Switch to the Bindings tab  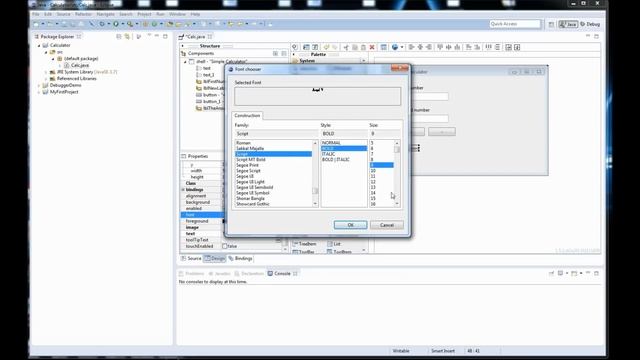click(x=240, y=258)
